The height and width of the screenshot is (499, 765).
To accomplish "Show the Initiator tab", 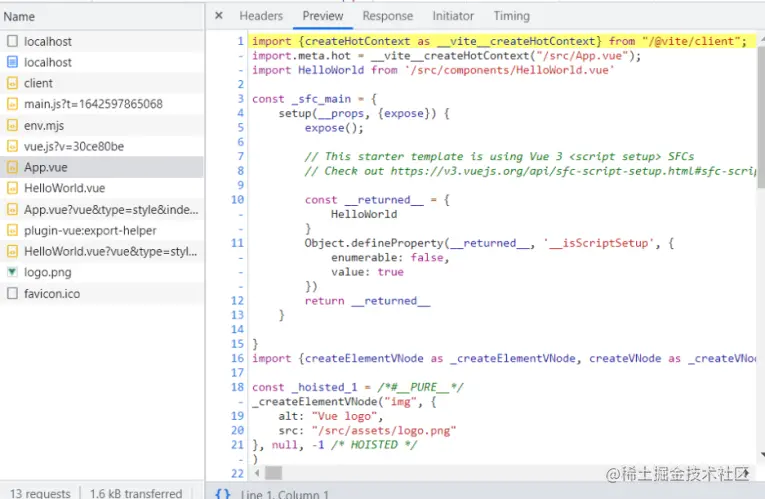I will point(453,16).
